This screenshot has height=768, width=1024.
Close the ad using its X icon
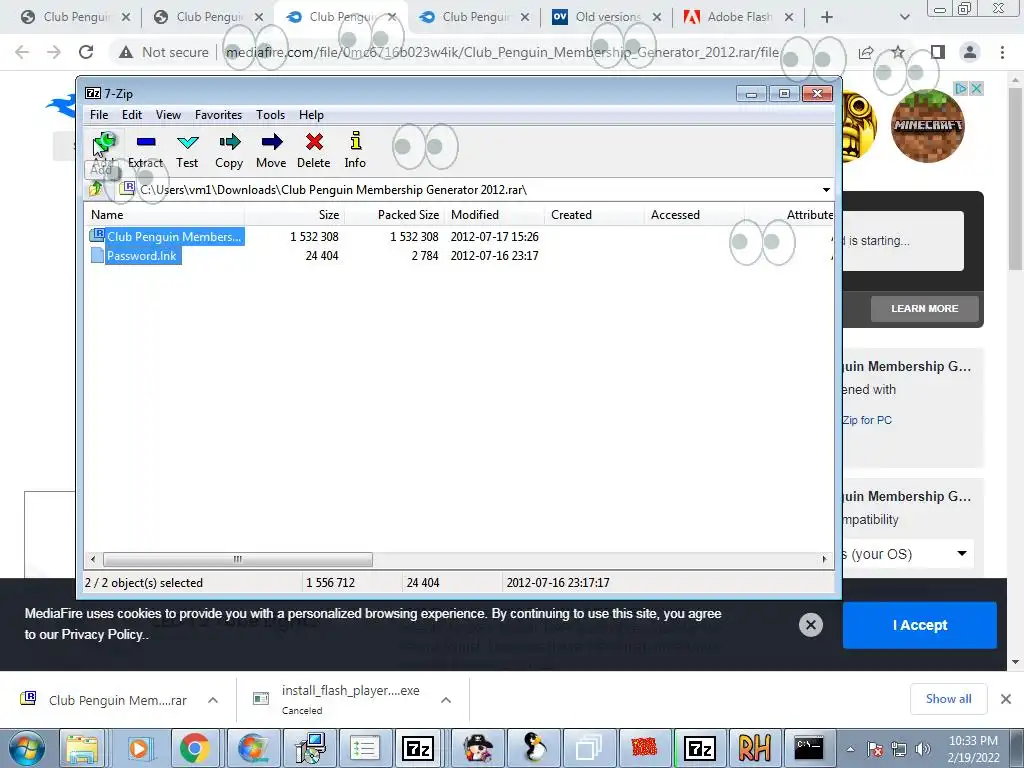tap(976, 88)
